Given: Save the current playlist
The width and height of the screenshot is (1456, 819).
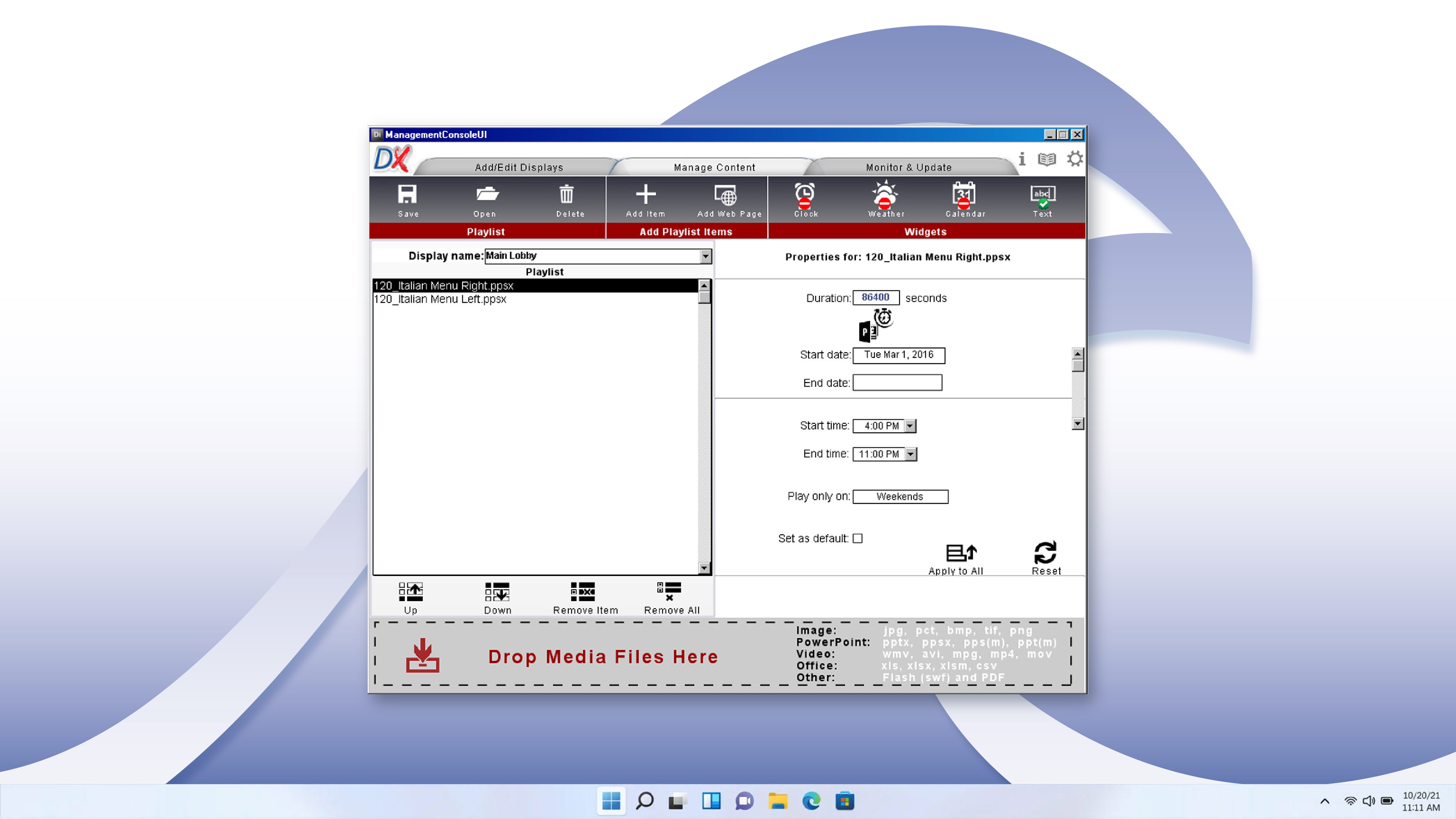Looking at the screenshot, I should 408,199.
